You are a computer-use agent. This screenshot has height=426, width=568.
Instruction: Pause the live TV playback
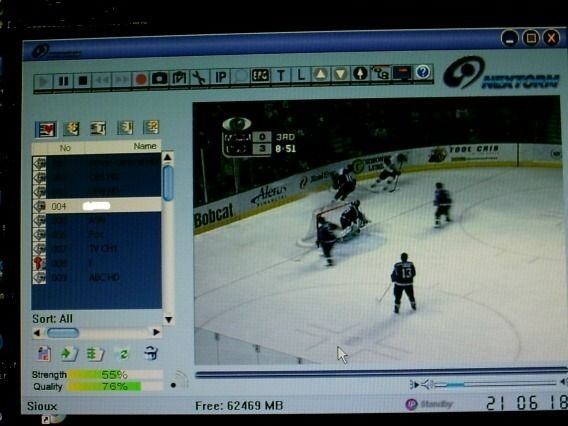(x=63, y=81)
